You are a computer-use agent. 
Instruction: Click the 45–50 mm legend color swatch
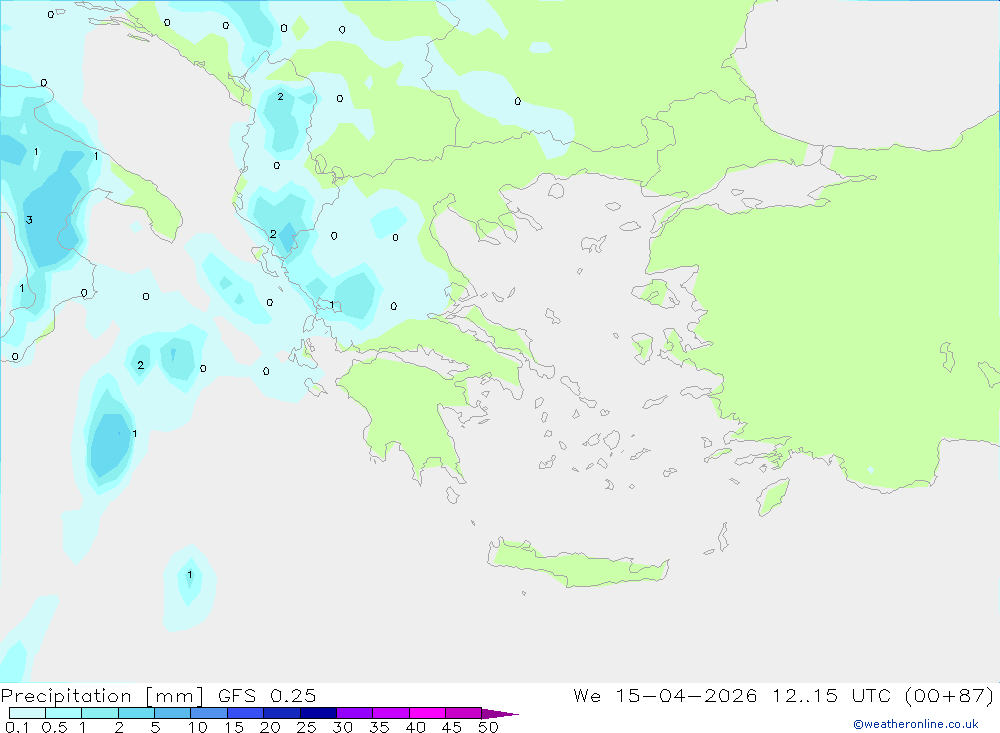tap(463, 713)
